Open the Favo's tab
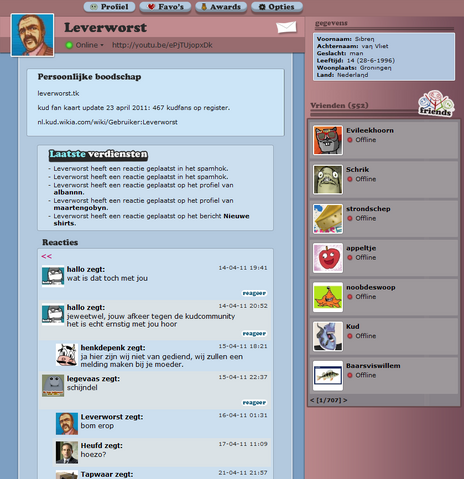 tap(165, 7)
